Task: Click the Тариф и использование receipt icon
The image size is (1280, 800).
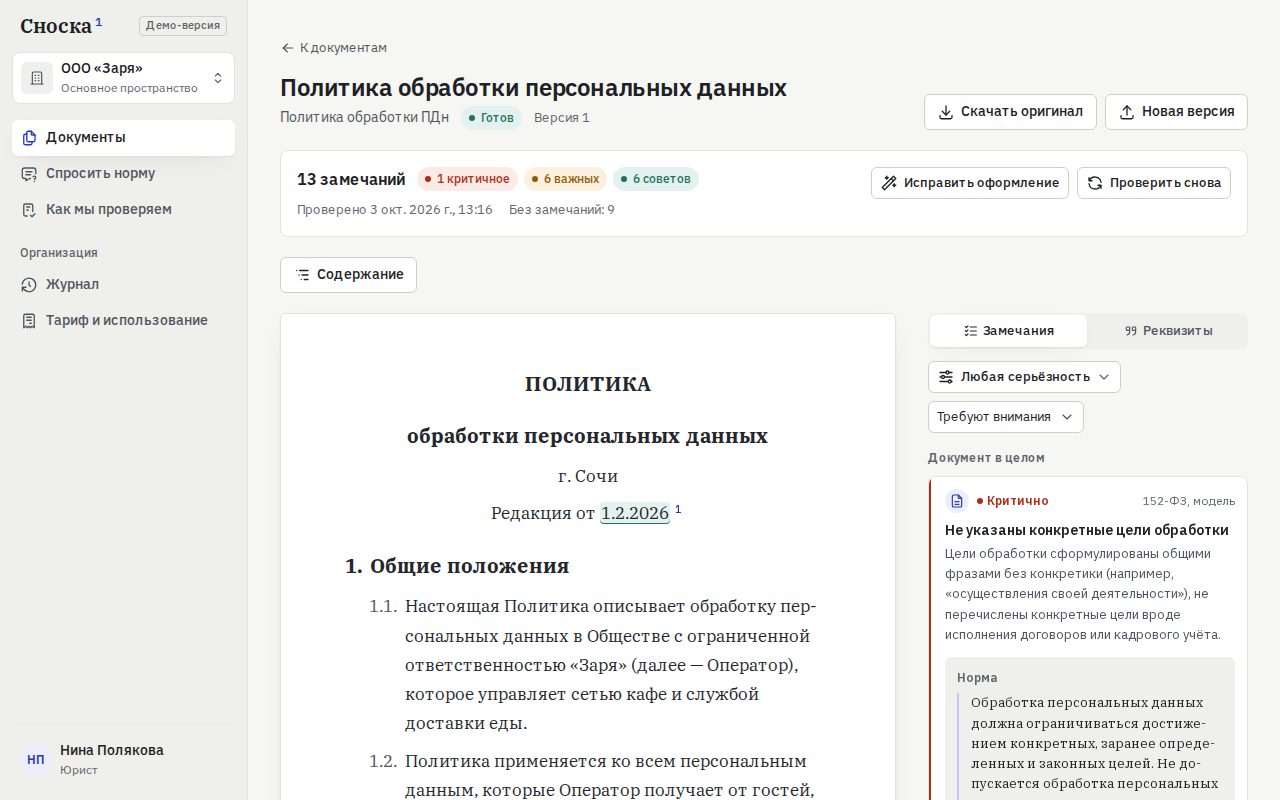Action: 29,321
